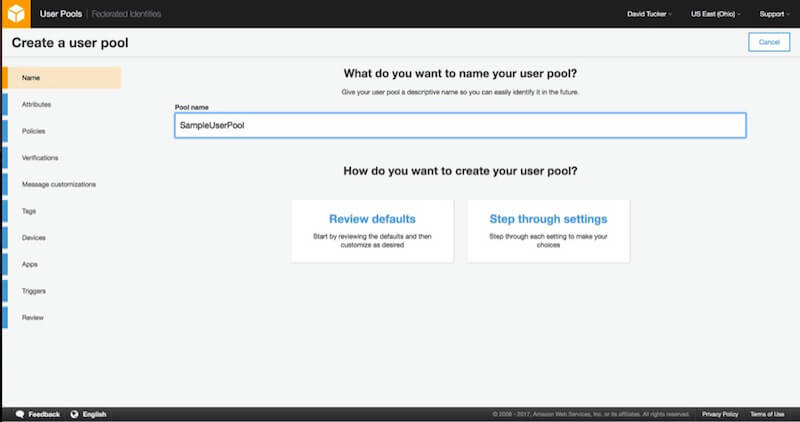Select Verifications in the left navigation
The image size is (800, 422).
pyautogui.click(x=40, y=158)
